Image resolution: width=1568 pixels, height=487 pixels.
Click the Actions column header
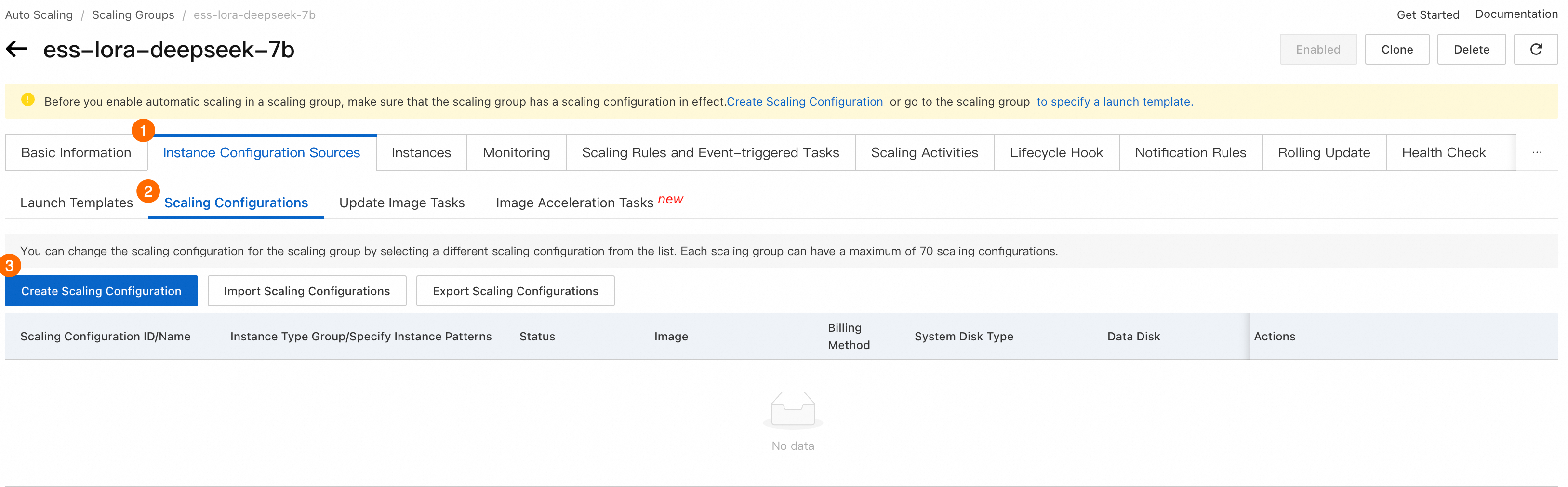click(1274, 337)
